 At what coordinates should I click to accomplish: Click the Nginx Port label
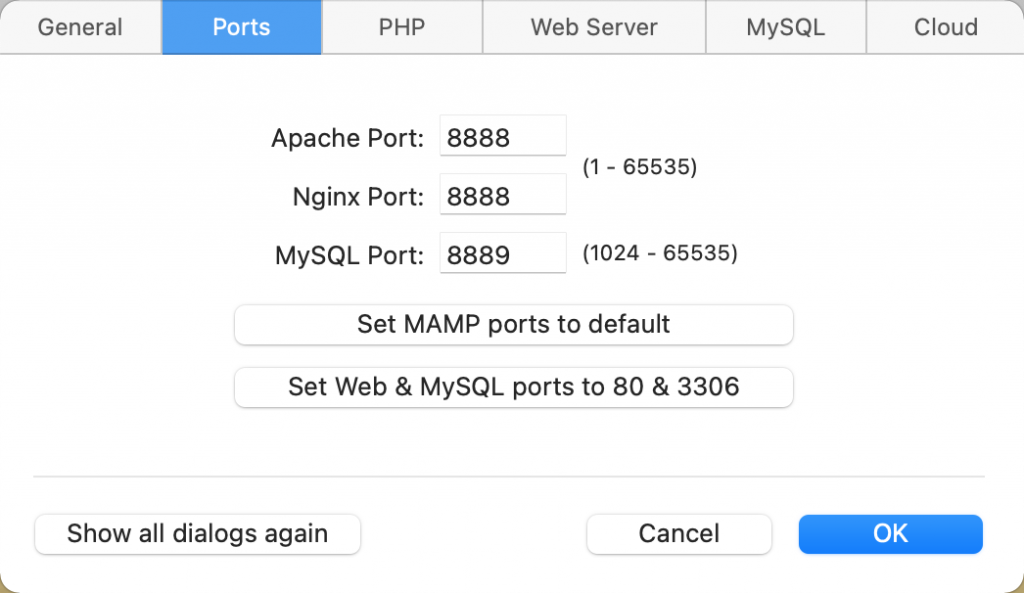[358, 197]
